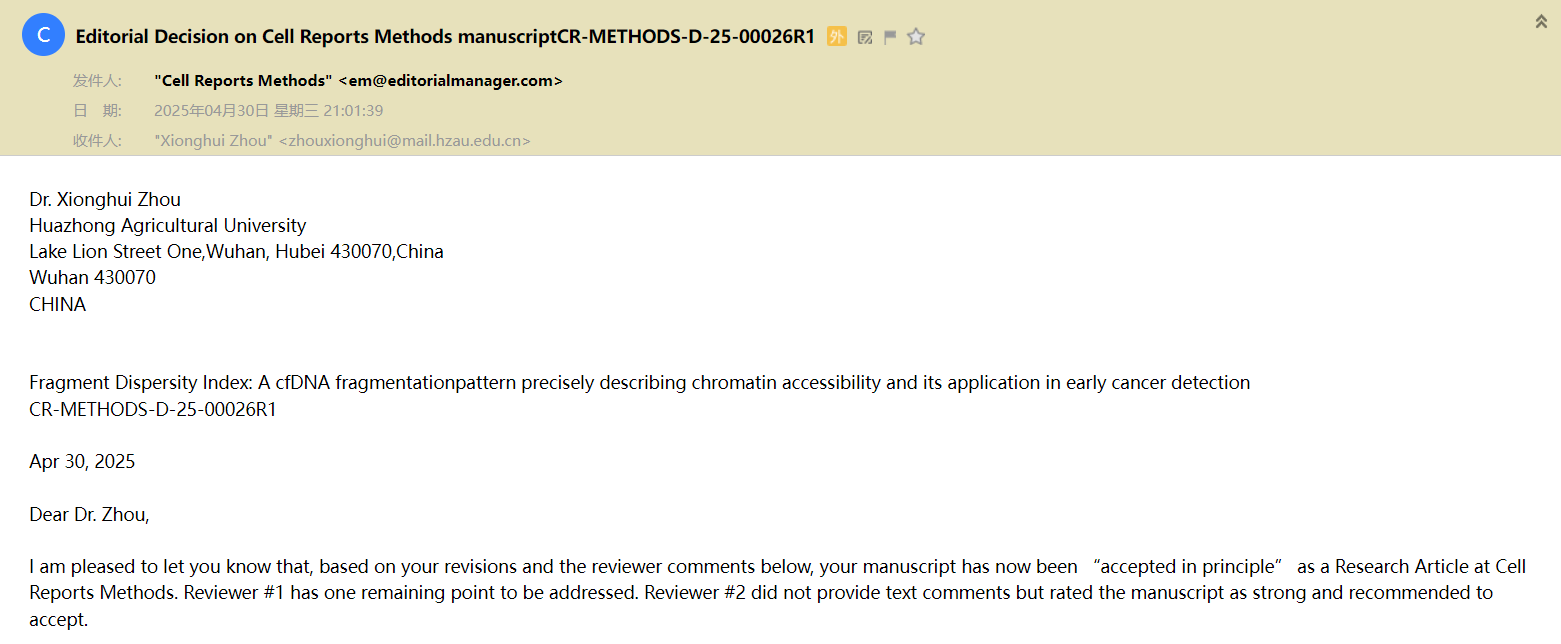The width and height of the screenshot is (1561, 644).
Task: Click the manuscript ID line in body
Action: pos(153,409)
